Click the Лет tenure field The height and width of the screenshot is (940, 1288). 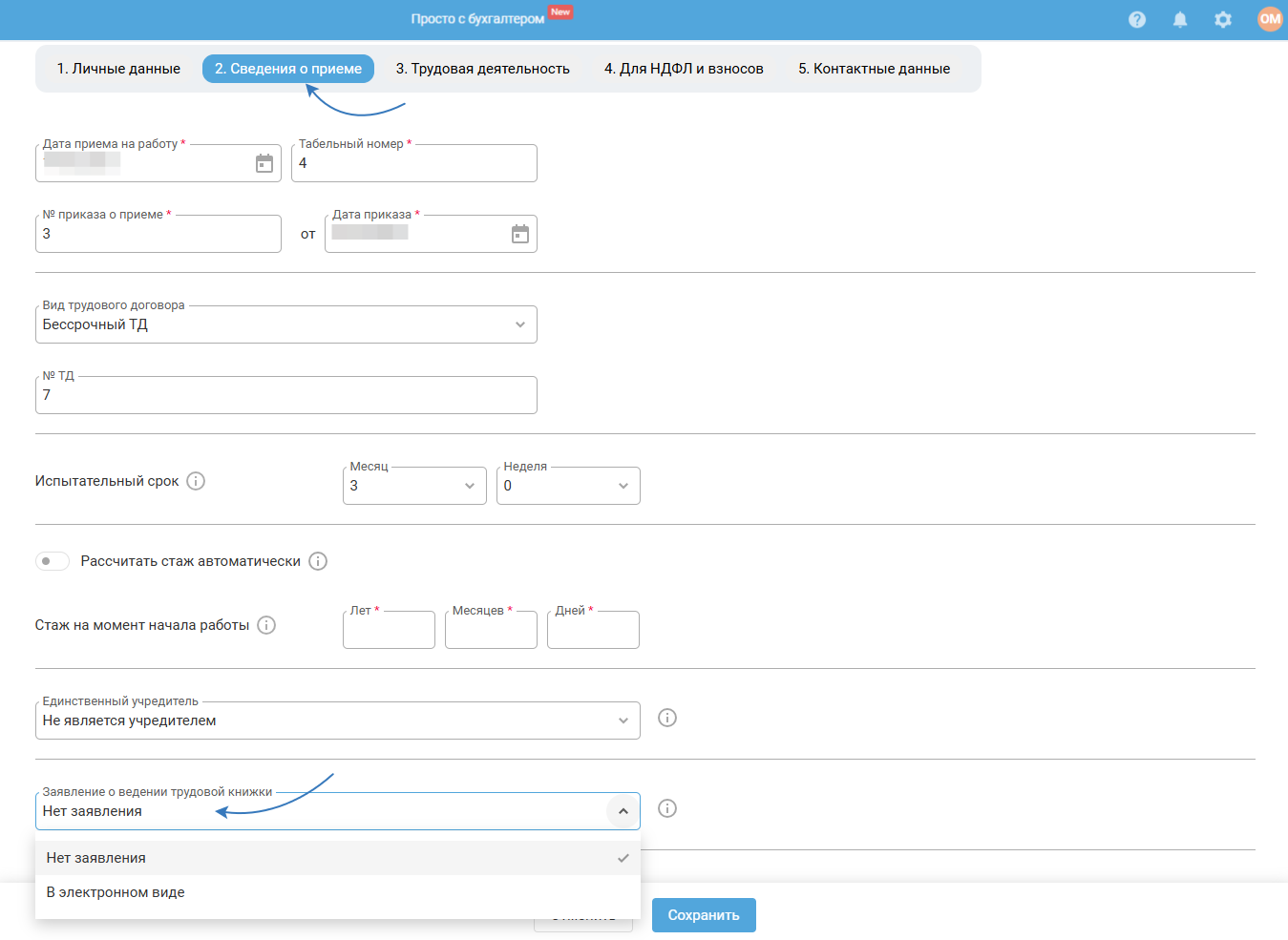coord(389,630)
